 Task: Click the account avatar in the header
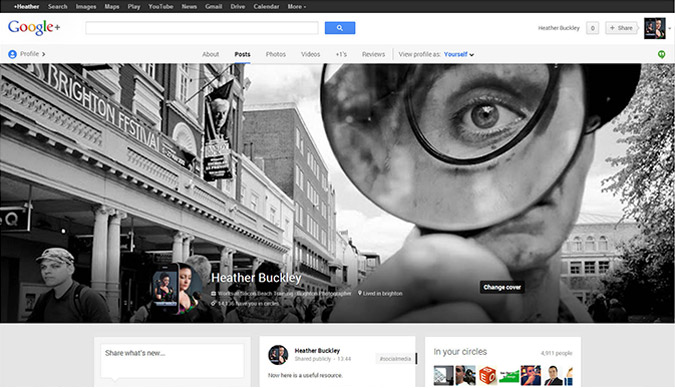tap(654, 28)
